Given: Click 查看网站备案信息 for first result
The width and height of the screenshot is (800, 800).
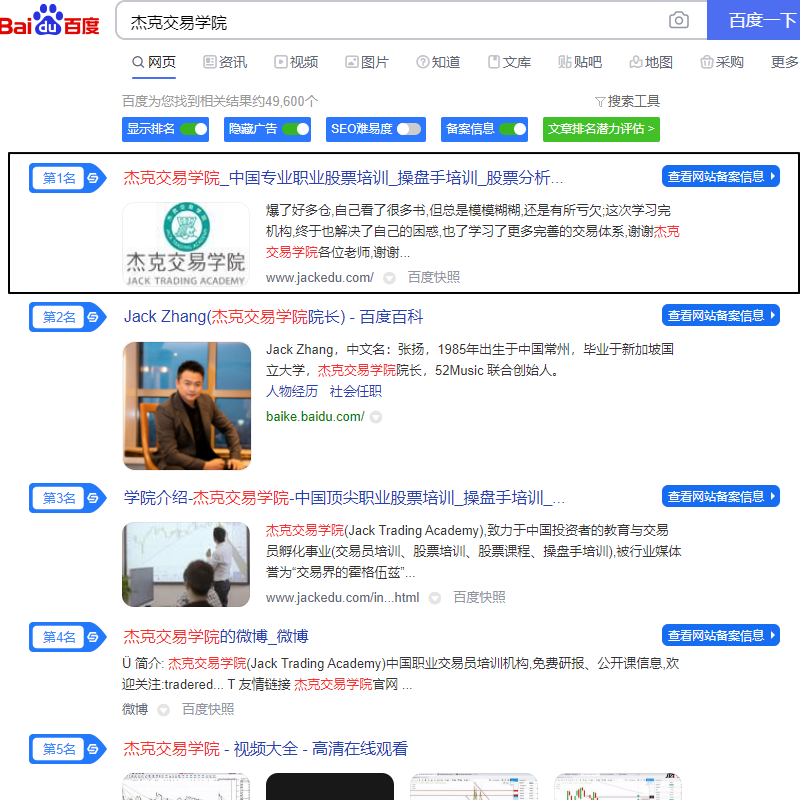Looking at the screenshot, I should tap(720, 177).
